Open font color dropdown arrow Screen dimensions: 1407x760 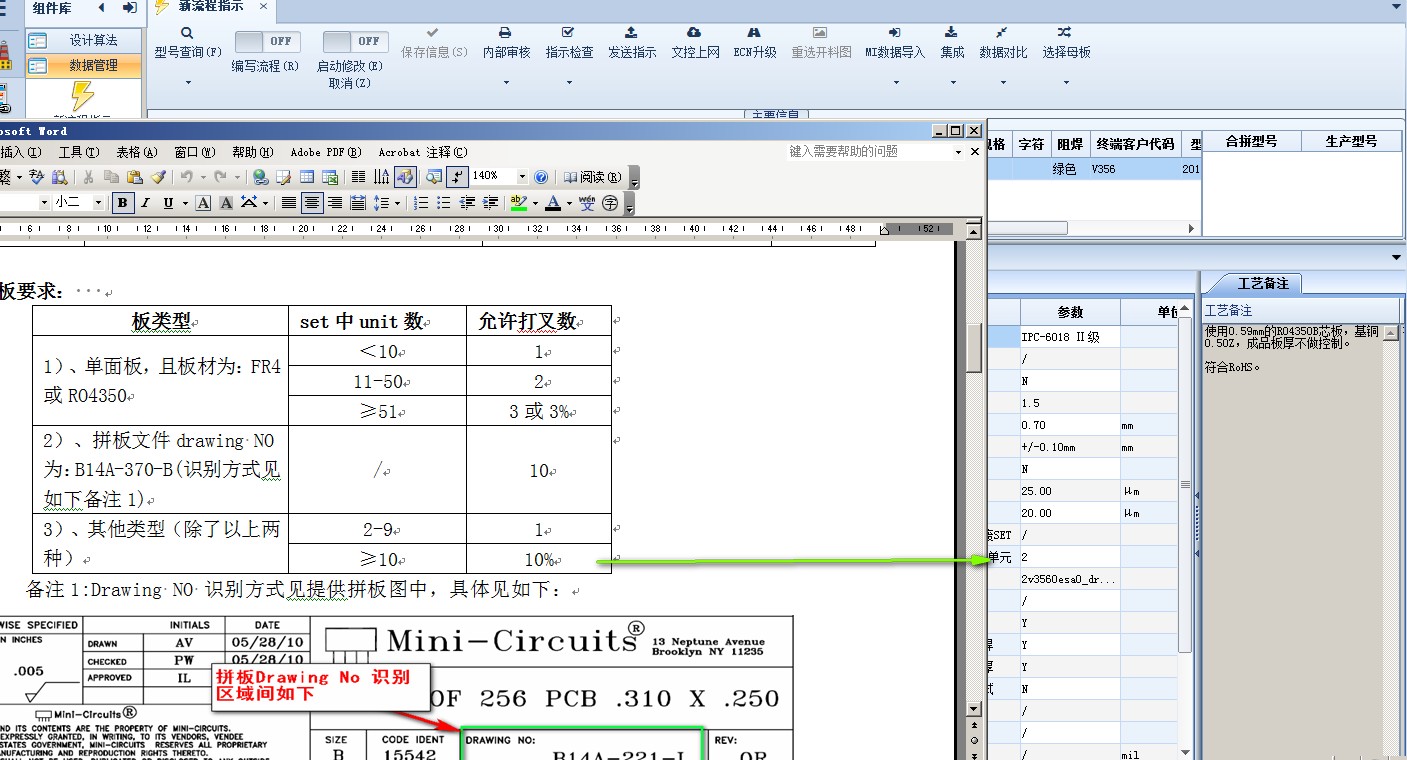(x=569, y=203)
